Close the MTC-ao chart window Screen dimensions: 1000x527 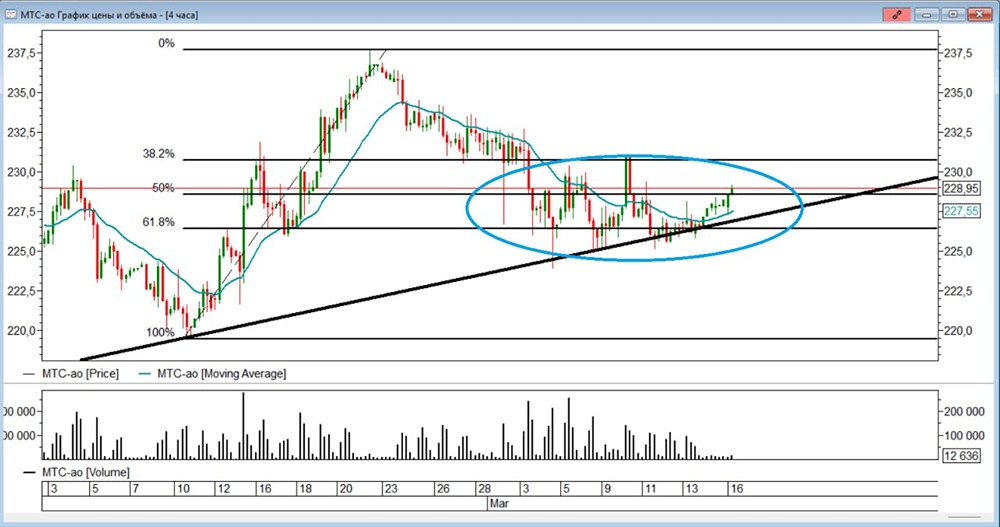click(x=979, y=14)
